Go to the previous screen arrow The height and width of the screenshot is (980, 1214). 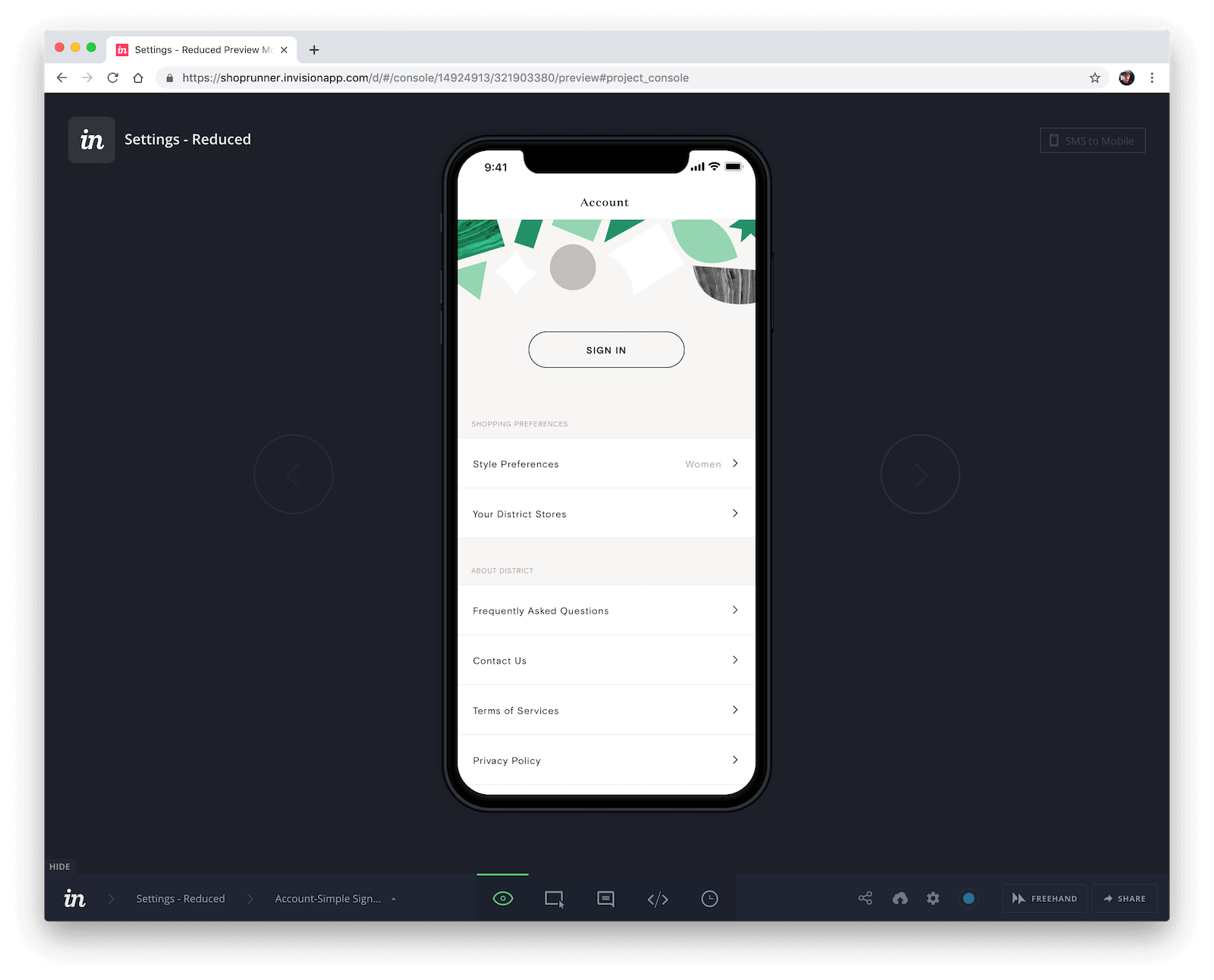(294, 475)
